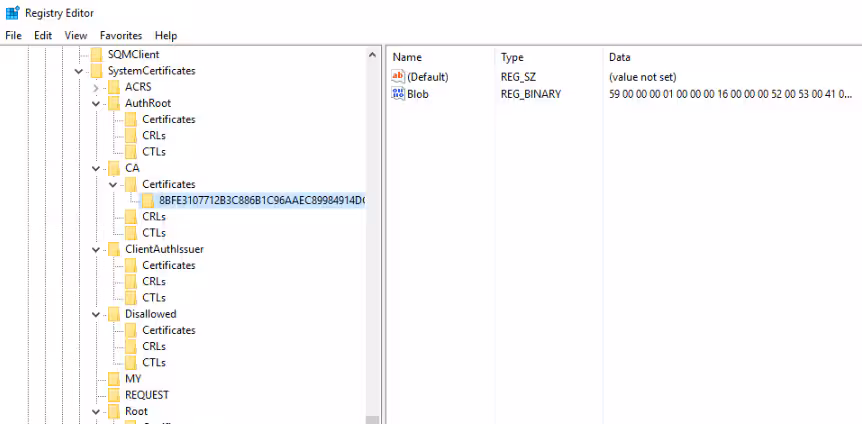Collapse the SystemCertificates tree node
The width and height of the screenshot is (862, 424).
click(x=79, y=71)
